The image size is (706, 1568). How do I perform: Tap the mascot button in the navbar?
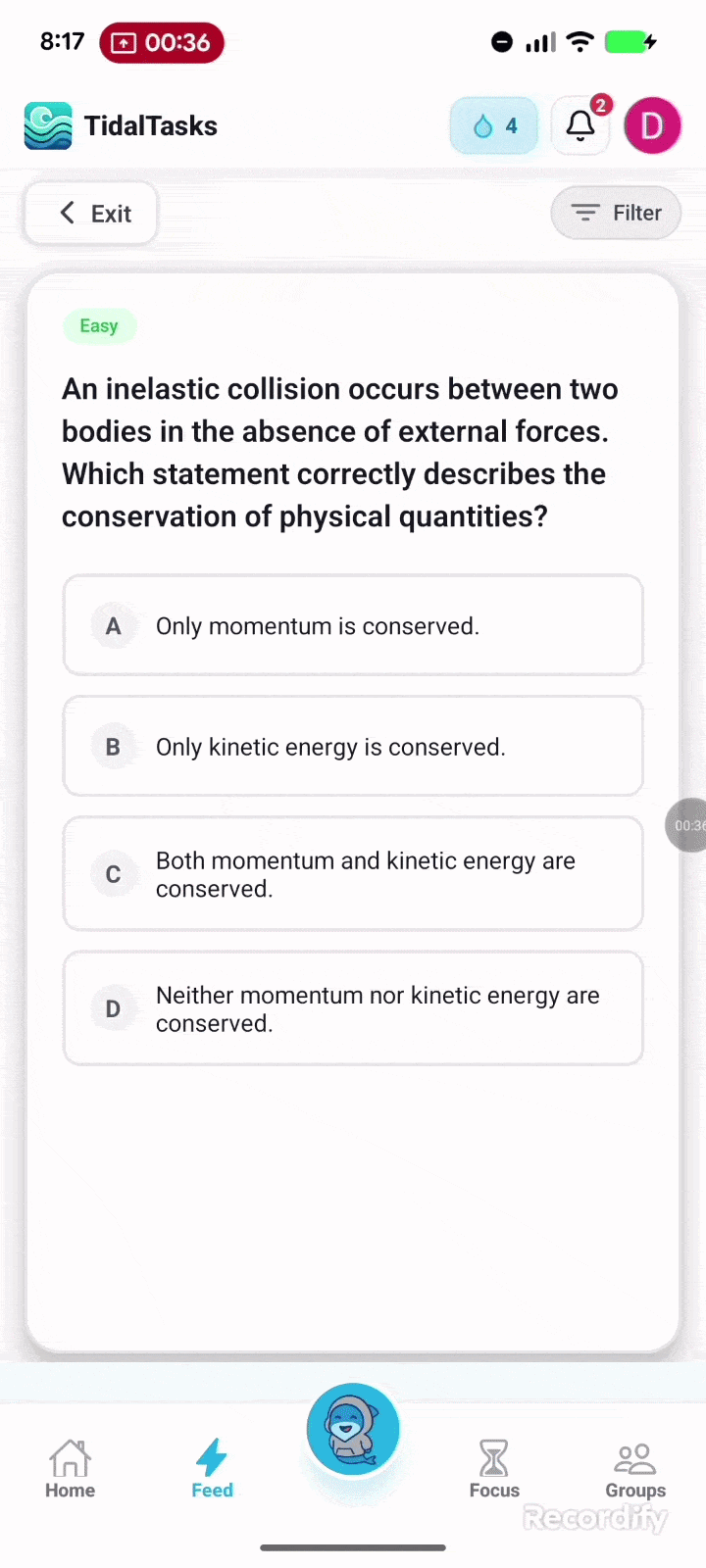pyautogui.click(x=353, y=1429)
